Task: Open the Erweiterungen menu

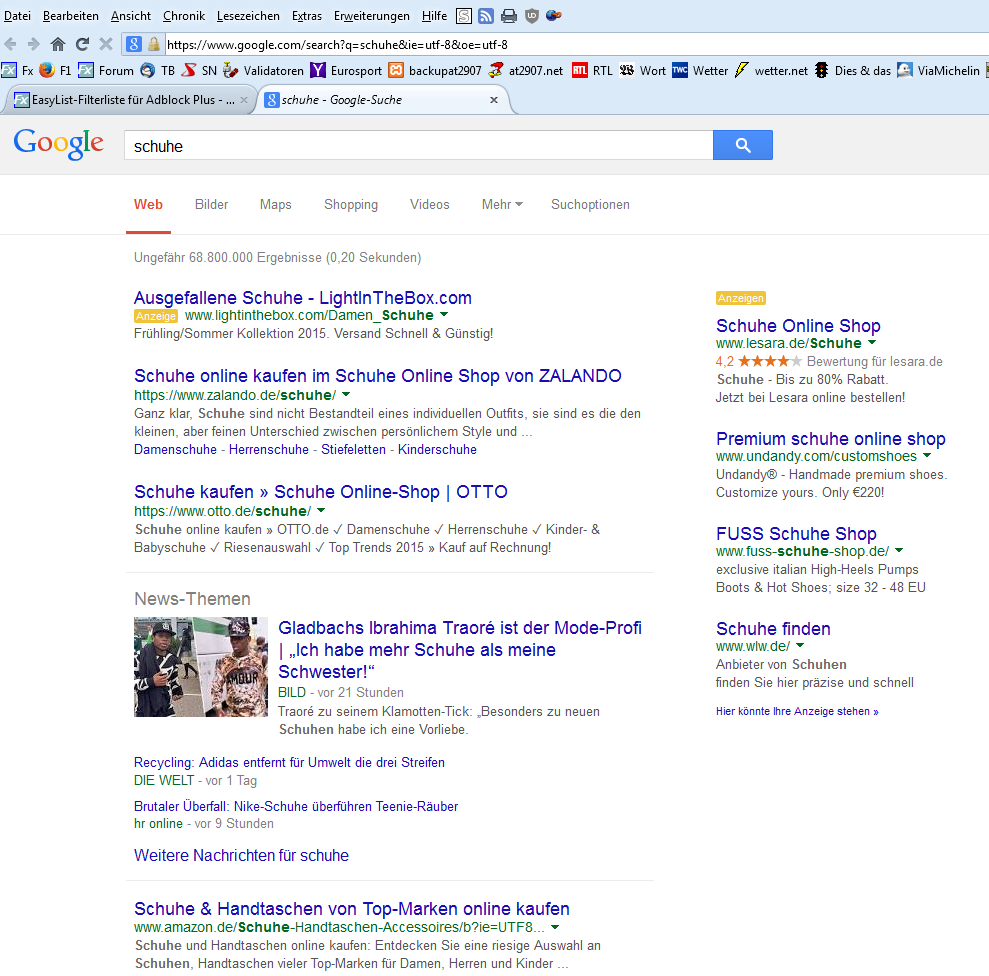Action: point(372,16)
